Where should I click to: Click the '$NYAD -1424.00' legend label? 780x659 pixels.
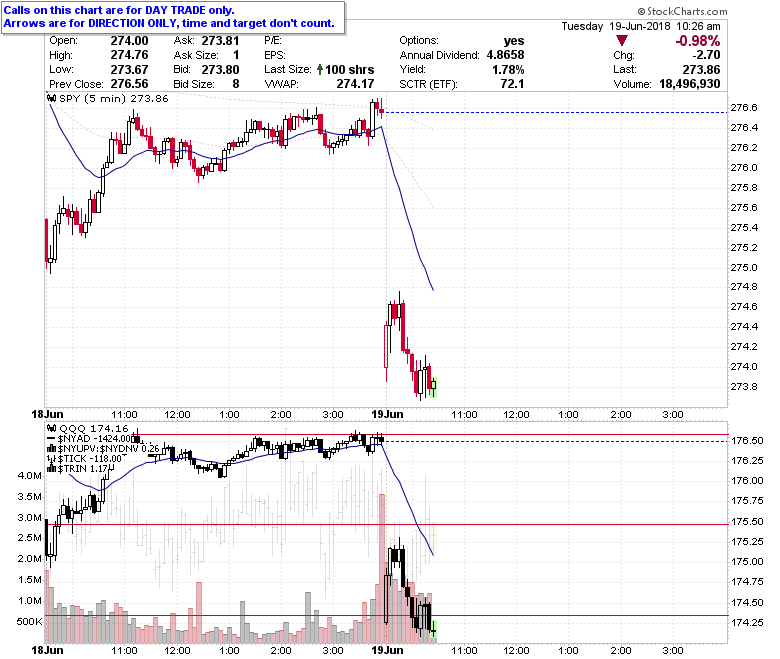coord(96,439)
